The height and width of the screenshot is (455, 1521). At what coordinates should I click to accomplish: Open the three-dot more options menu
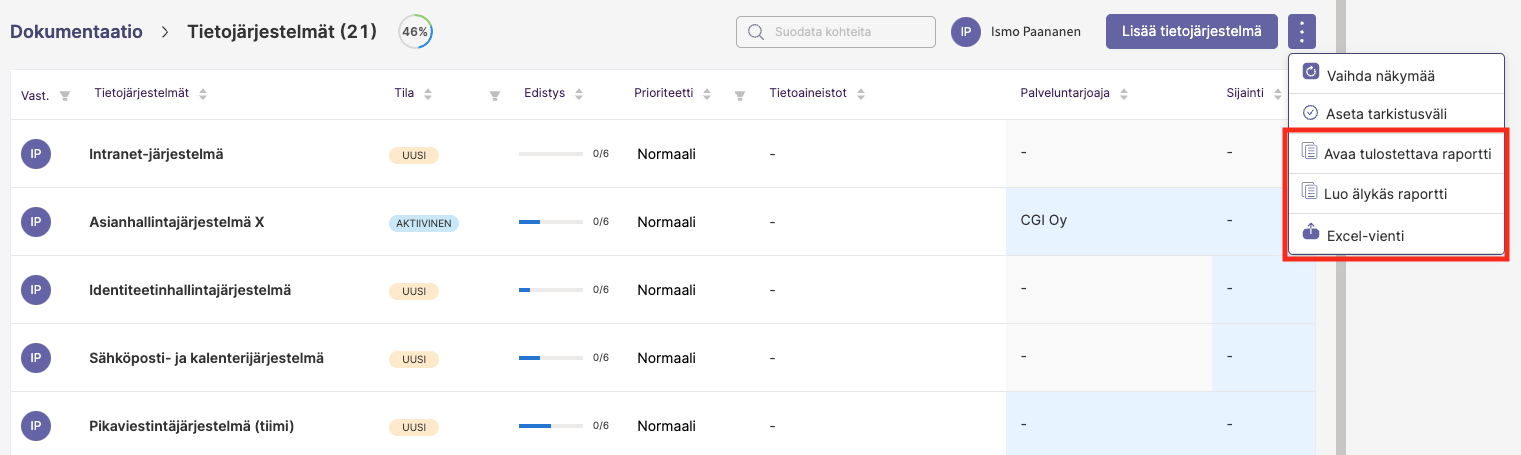click(x=1302, y=32)
